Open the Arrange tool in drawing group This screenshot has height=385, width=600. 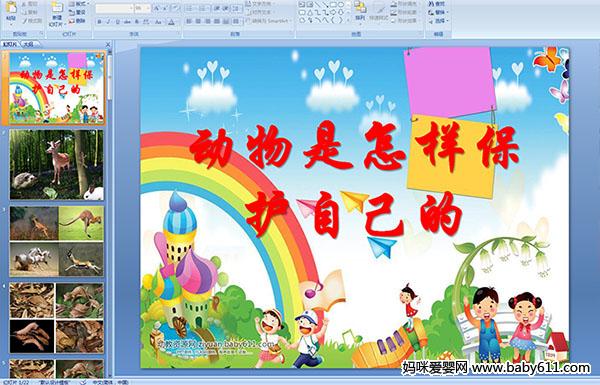click(x=360, y=11)
